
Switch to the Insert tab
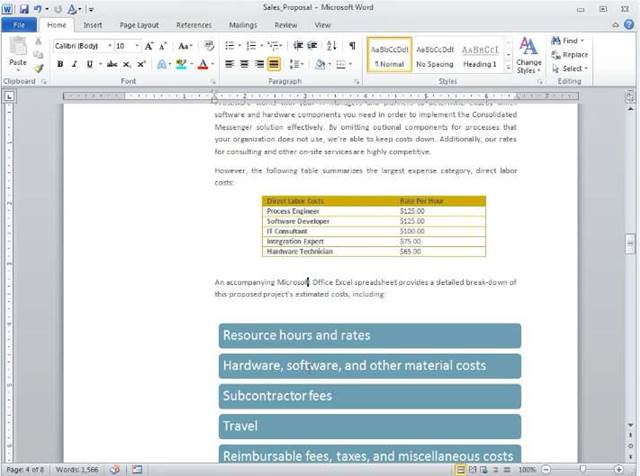coord(93,25)
